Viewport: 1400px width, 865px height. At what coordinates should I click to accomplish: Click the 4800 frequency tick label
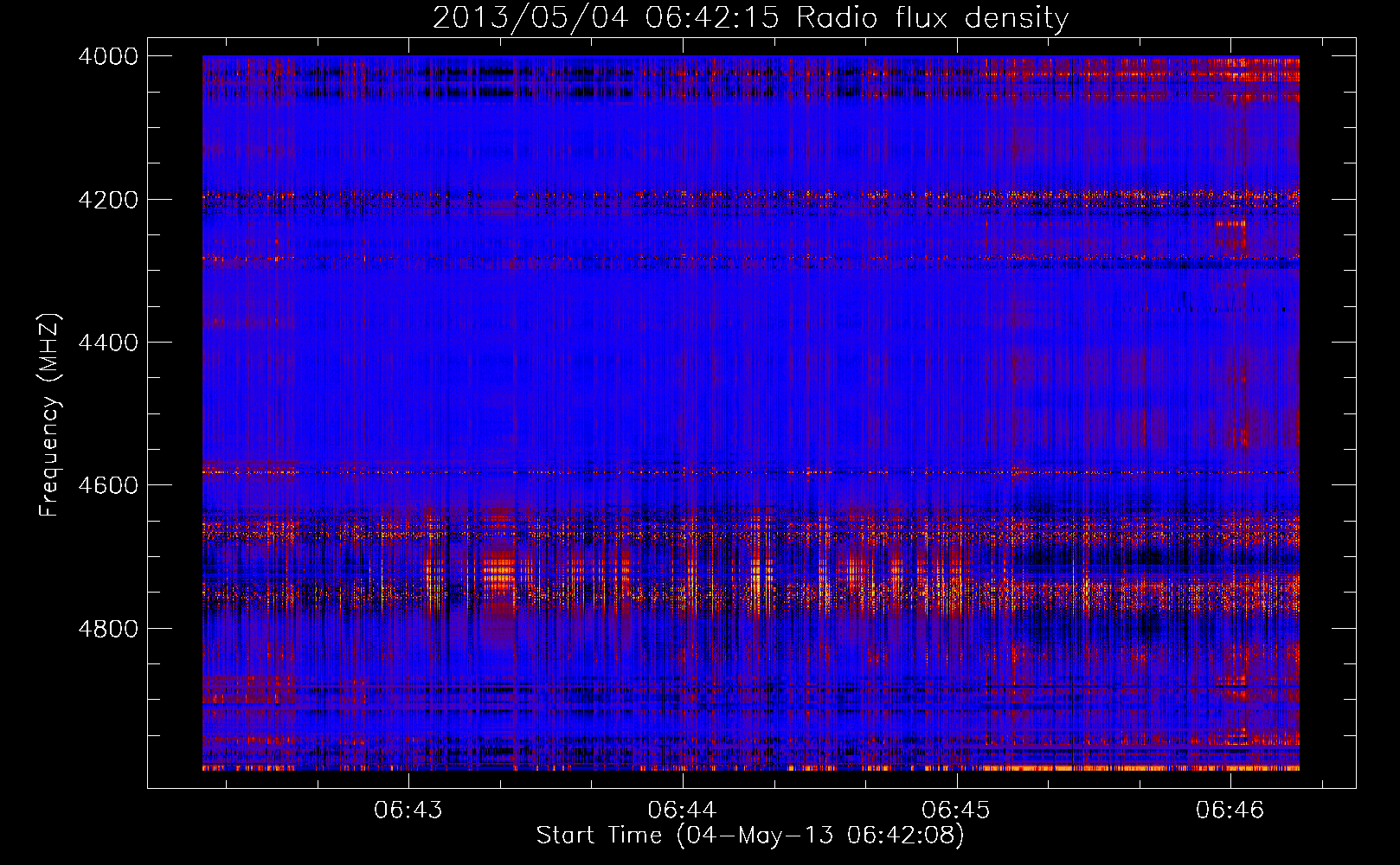[x=108, y=629]
